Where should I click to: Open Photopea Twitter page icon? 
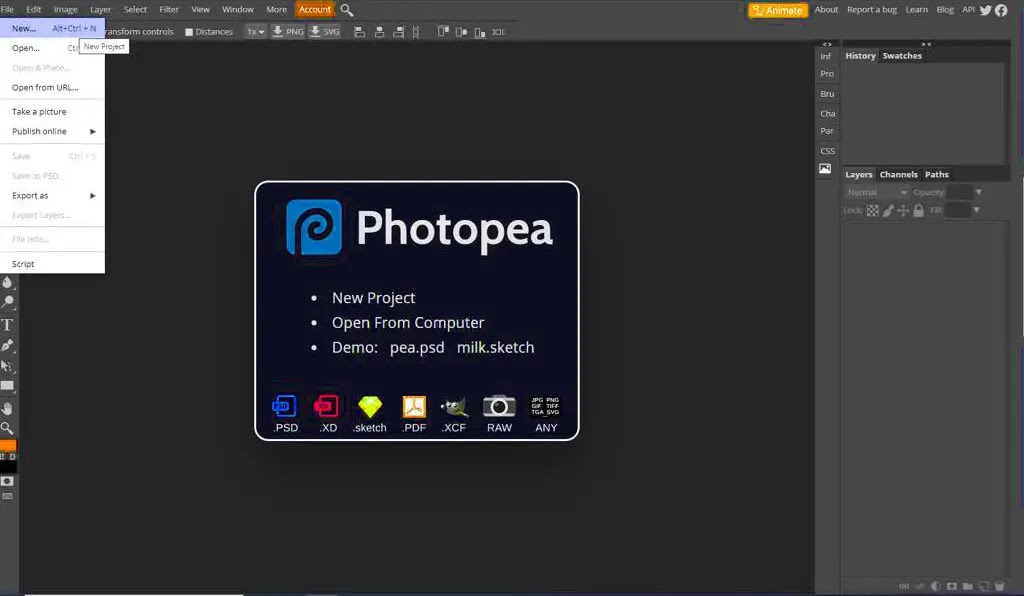point(985,10)
